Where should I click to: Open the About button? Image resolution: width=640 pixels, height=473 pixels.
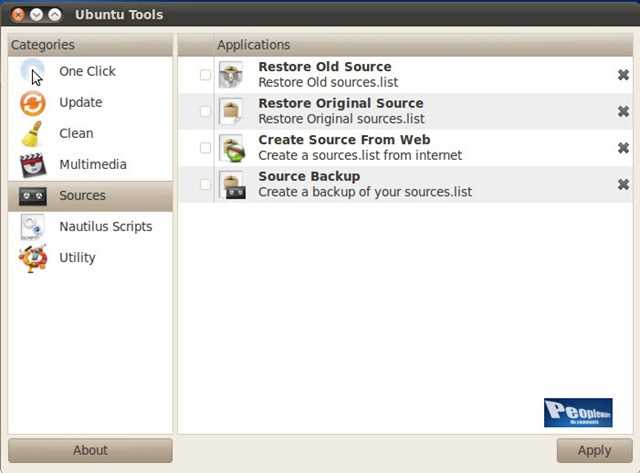pyautogui.click(x=90, y=451)
